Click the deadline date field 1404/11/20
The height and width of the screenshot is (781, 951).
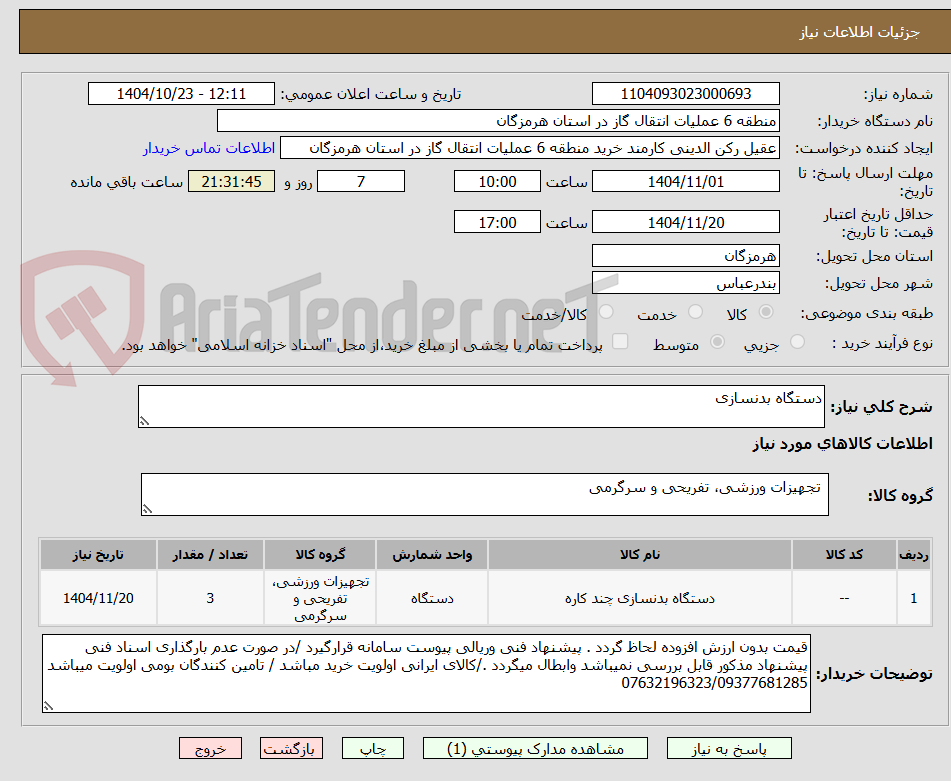click(x=686, y=221)
